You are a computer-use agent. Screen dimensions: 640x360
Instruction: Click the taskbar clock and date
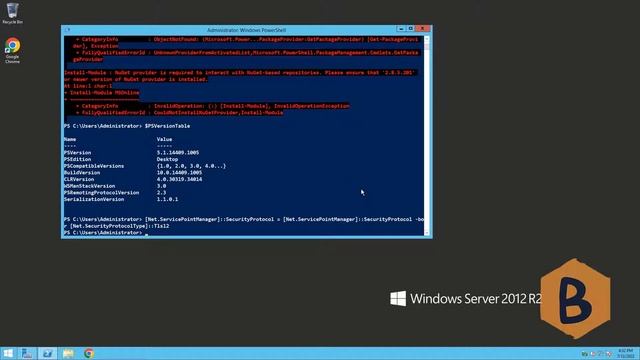coord(625,353)
